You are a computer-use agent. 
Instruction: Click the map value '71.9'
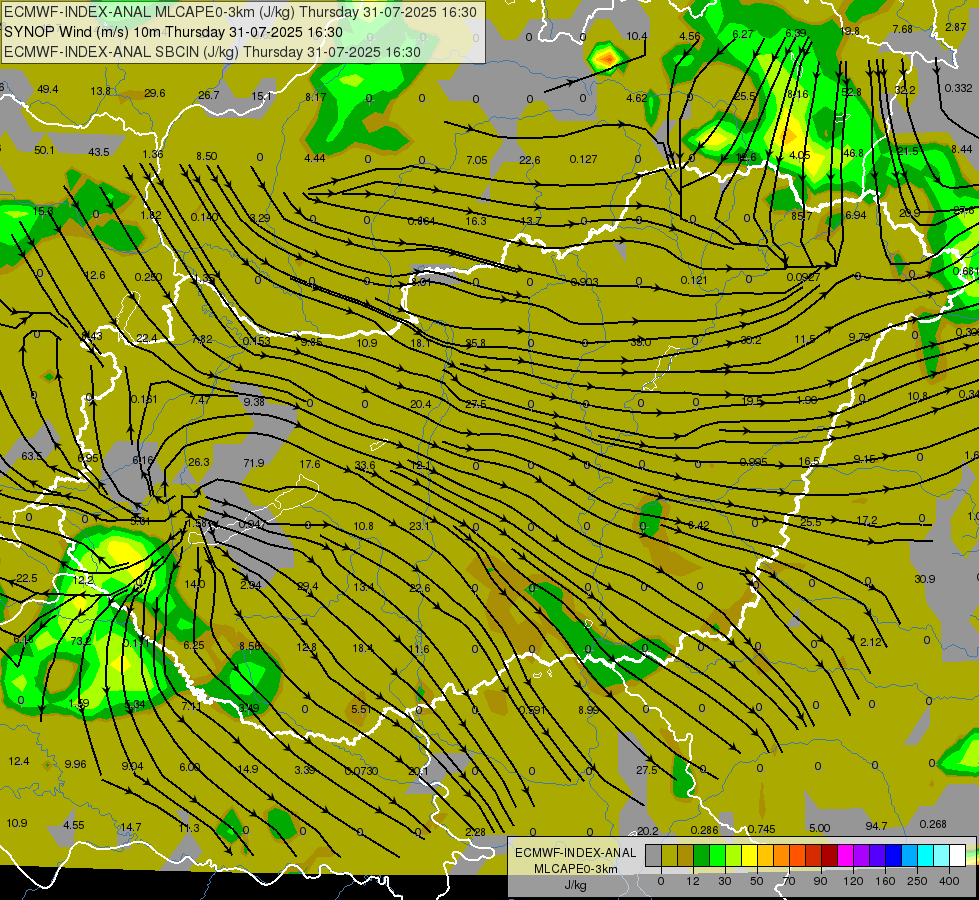point(253,463)
